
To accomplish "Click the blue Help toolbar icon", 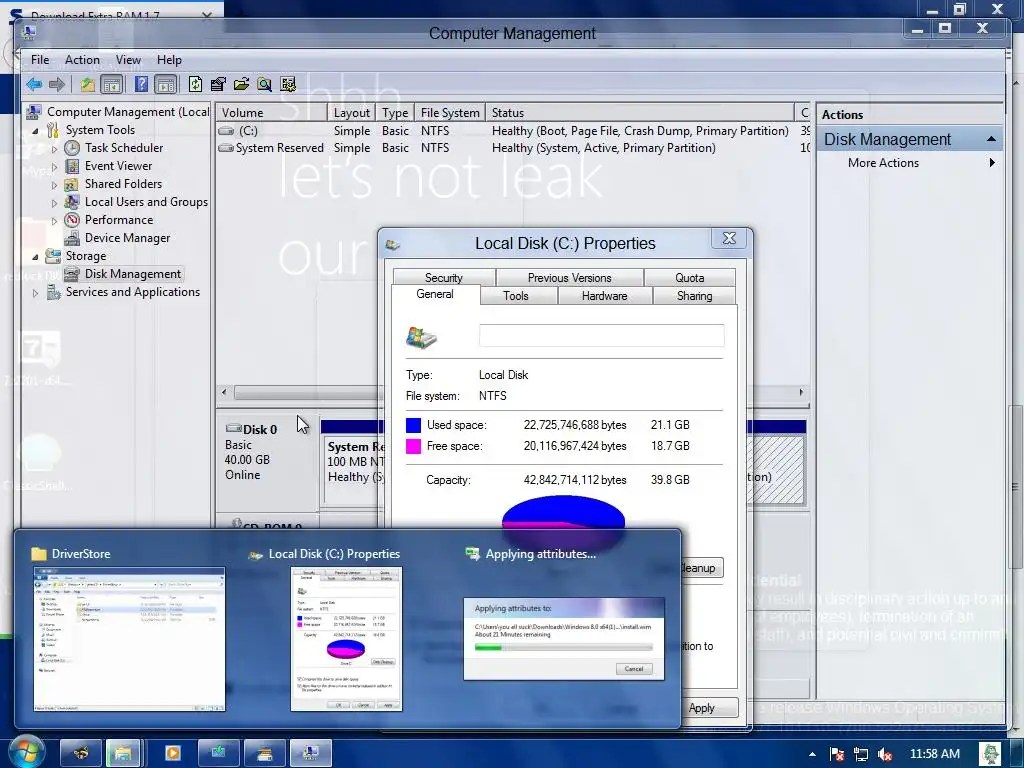I will 141,84.
